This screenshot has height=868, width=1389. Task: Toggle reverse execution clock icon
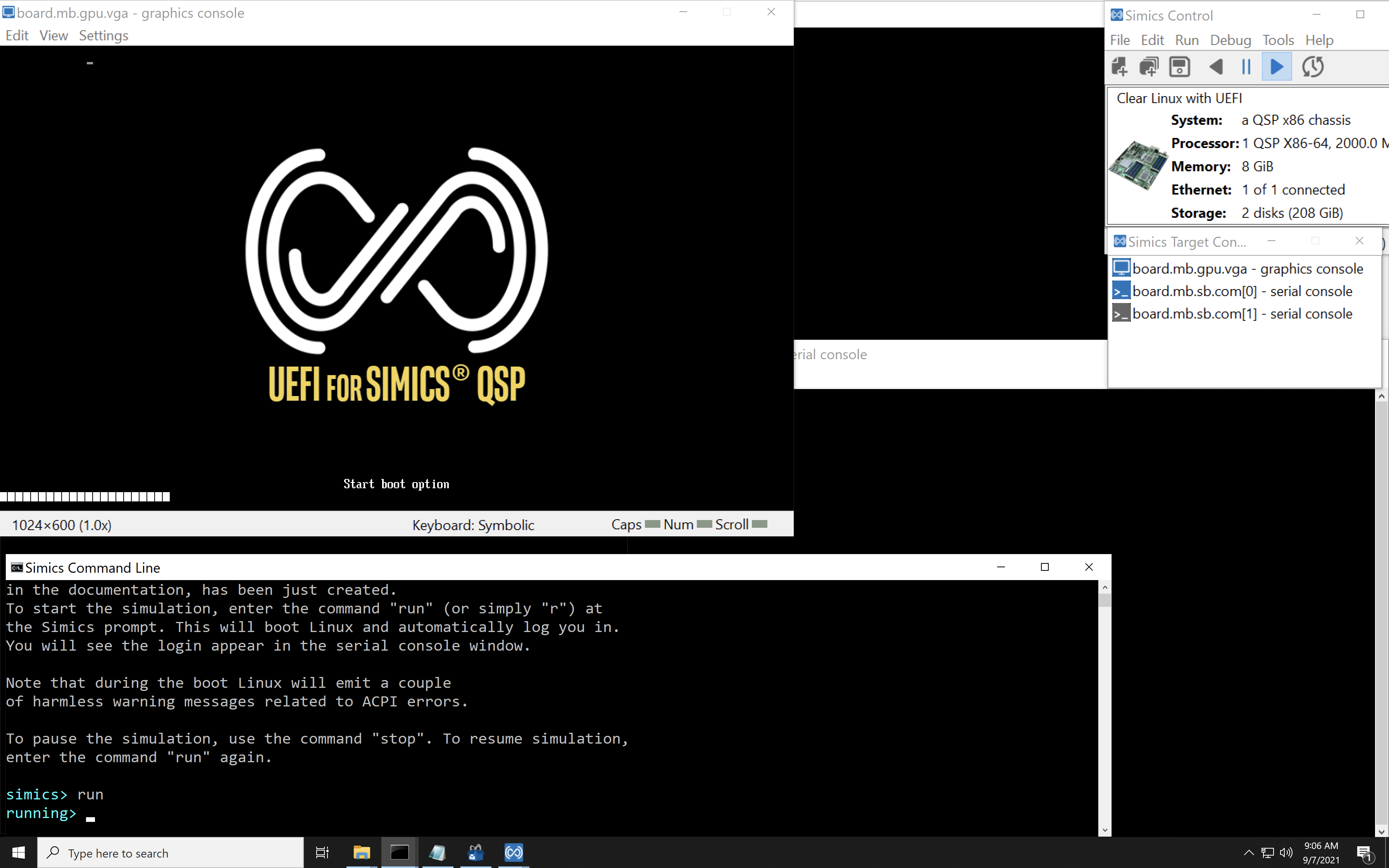click(x=1313, y=67)
